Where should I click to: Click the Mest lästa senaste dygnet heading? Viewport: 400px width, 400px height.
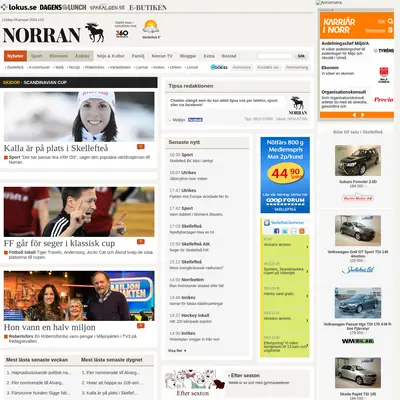[x=112, y=360]
